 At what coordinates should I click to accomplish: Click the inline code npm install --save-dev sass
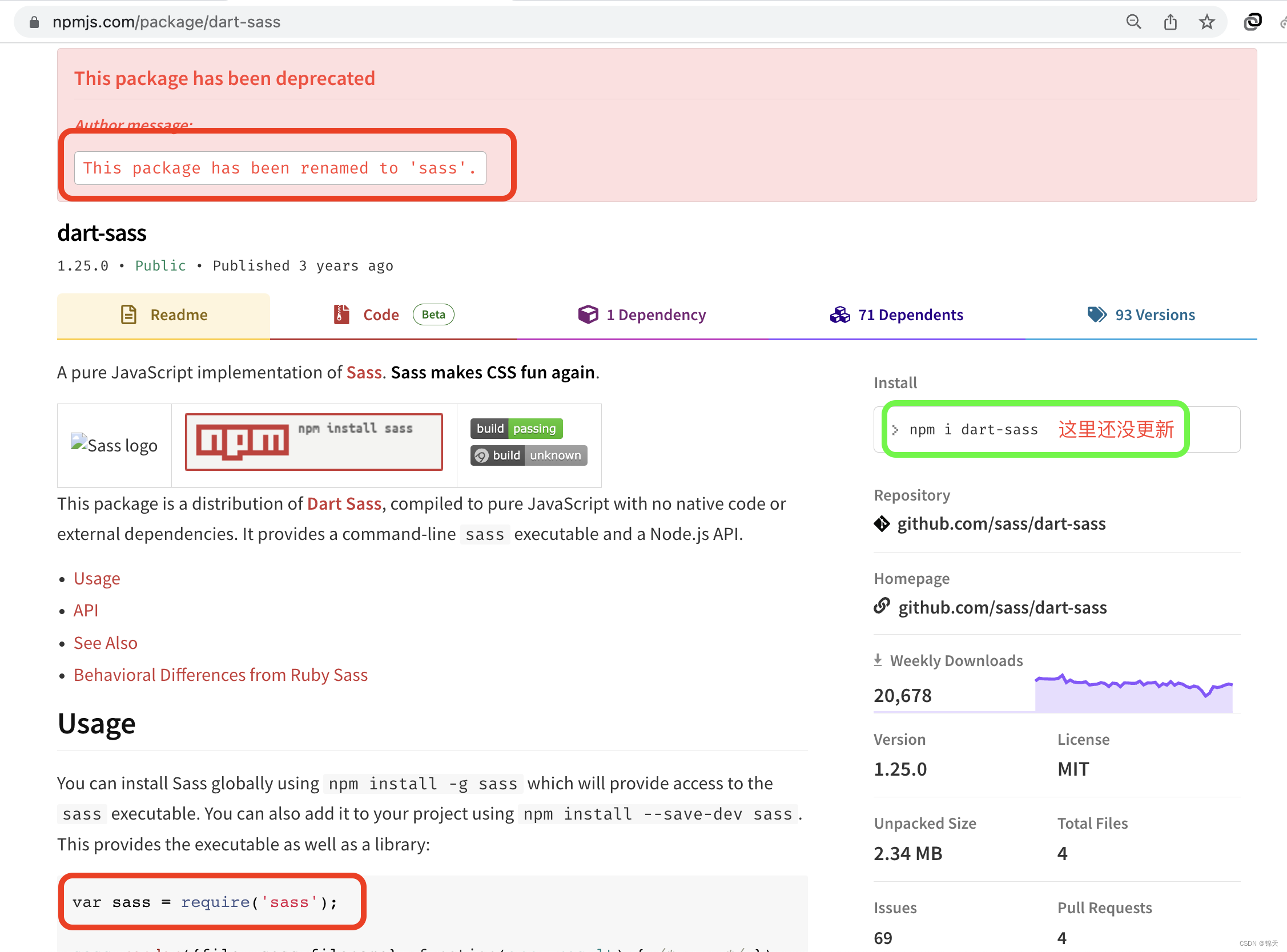(658, 814)
